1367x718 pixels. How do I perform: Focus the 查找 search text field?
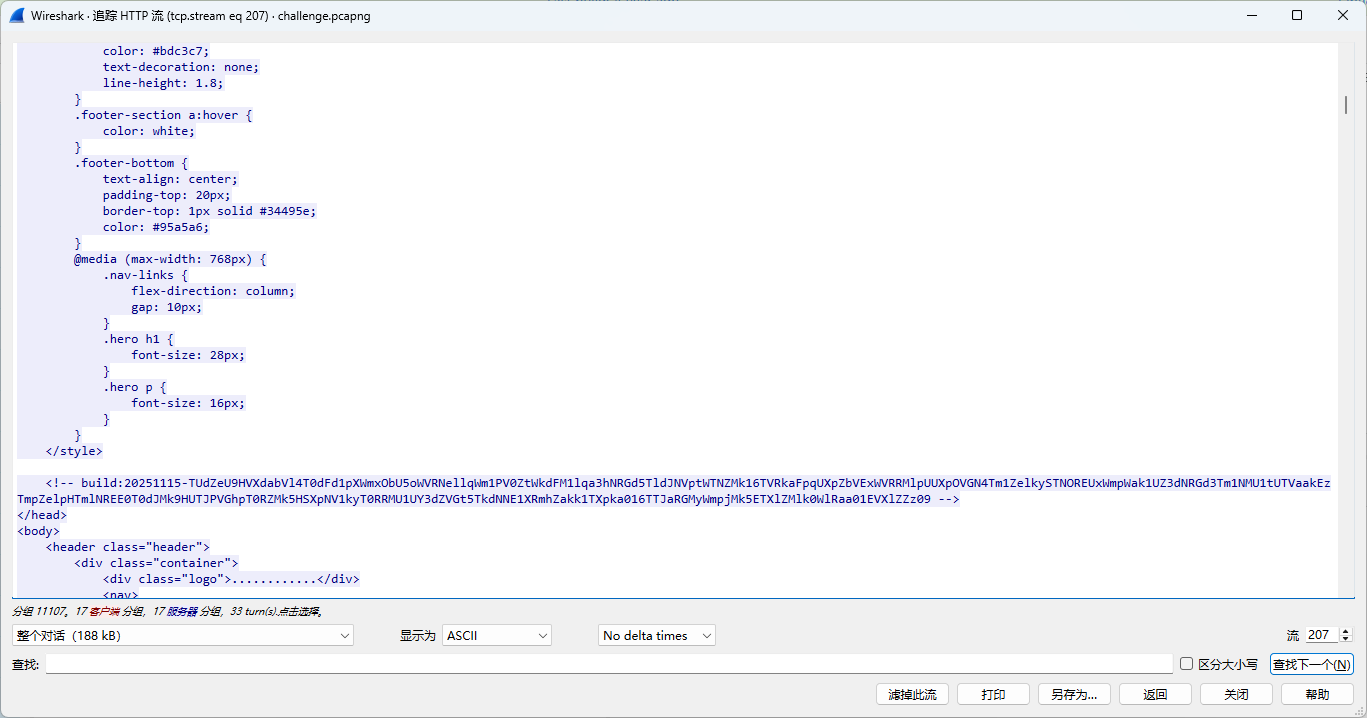pos(608,664)
